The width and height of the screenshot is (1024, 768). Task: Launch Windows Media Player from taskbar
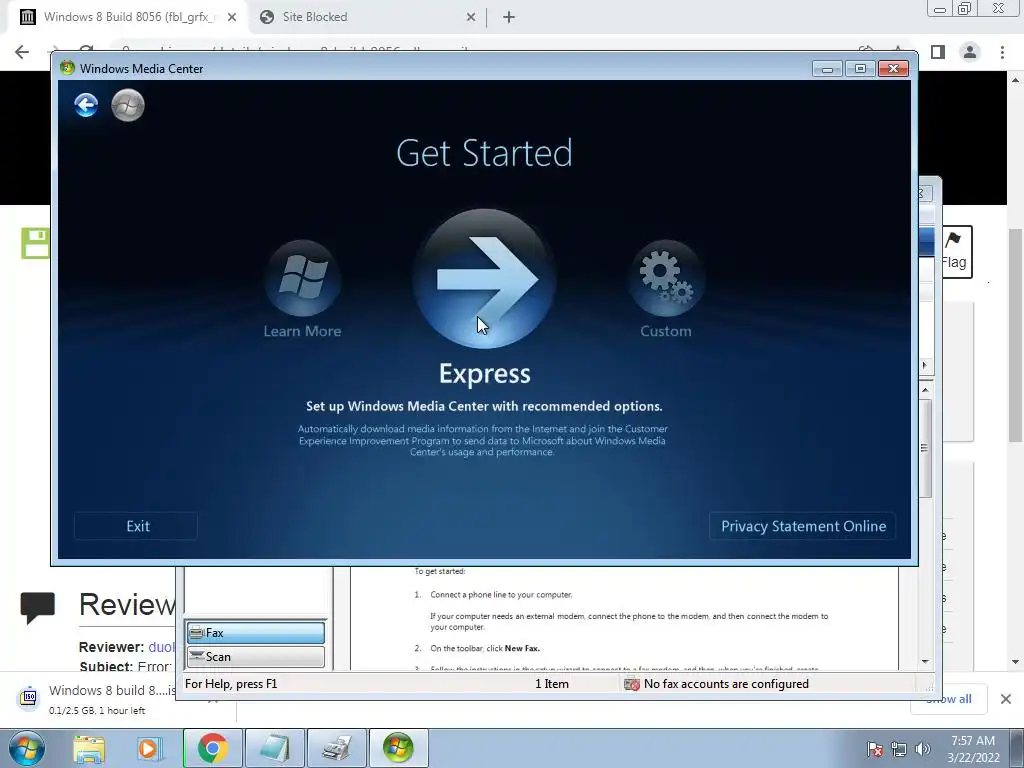coord(148,748)
